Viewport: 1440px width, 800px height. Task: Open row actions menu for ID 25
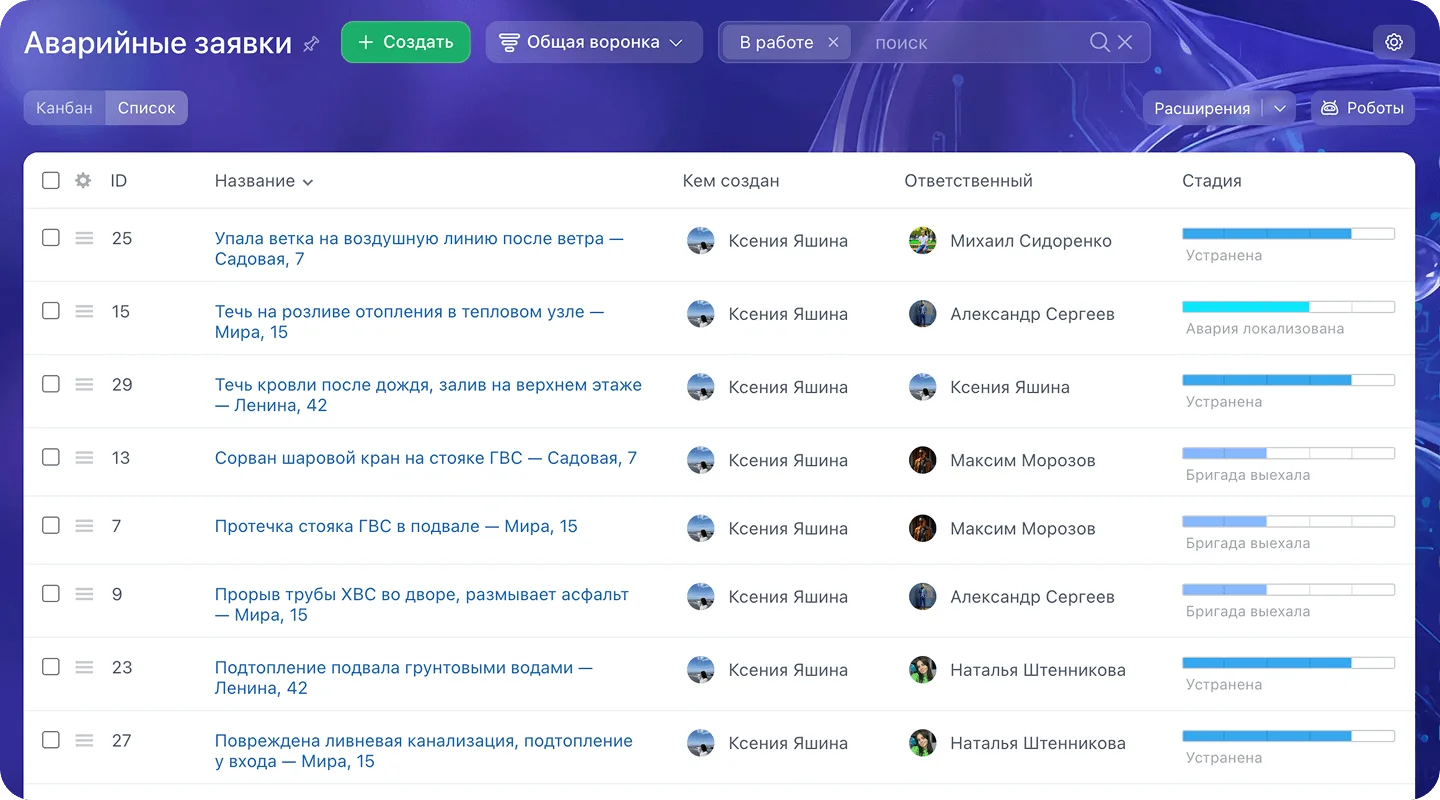[x=84, y=238]
